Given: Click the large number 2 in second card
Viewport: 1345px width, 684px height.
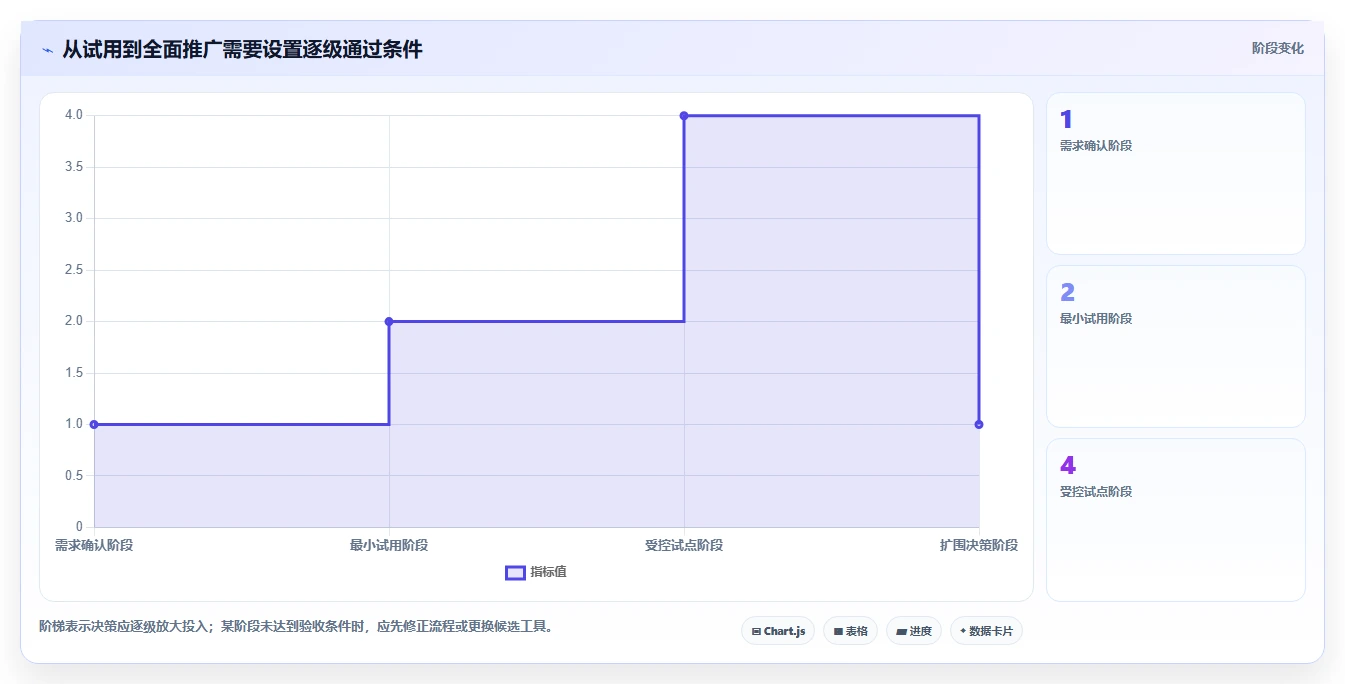Looking at the screenshot, I should click(x=1067, y=293).
